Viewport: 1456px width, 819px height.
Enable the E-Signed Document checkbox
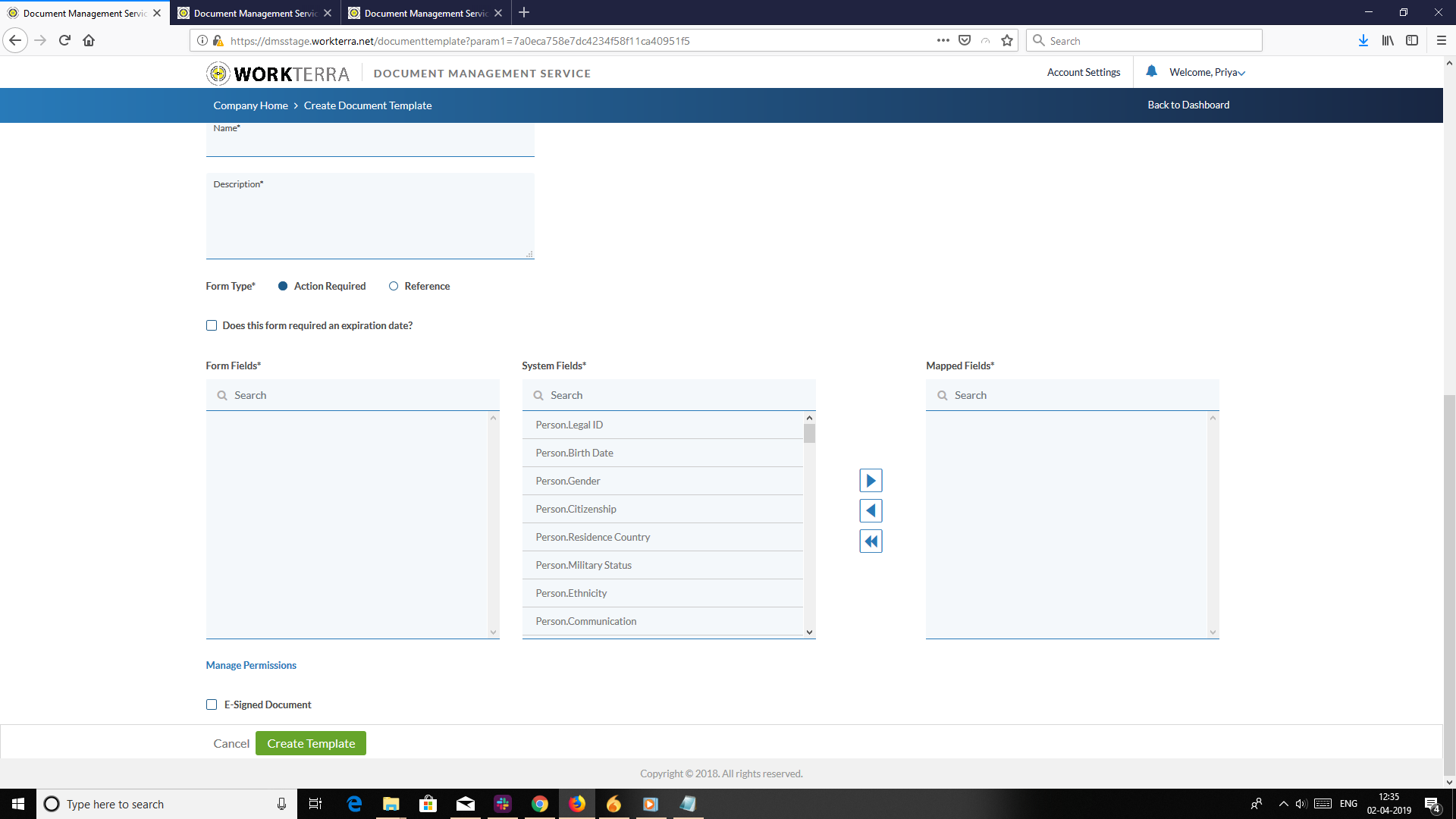[212, 704]
